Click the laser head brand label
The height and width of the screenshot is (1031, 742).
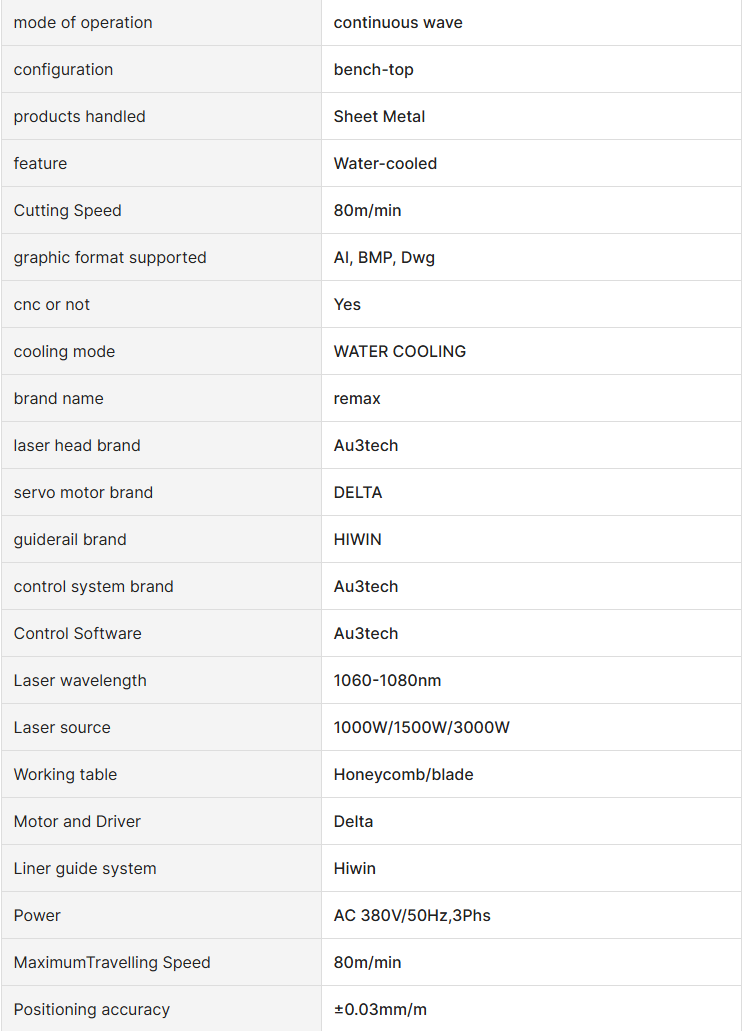click(x=77, y=445)
